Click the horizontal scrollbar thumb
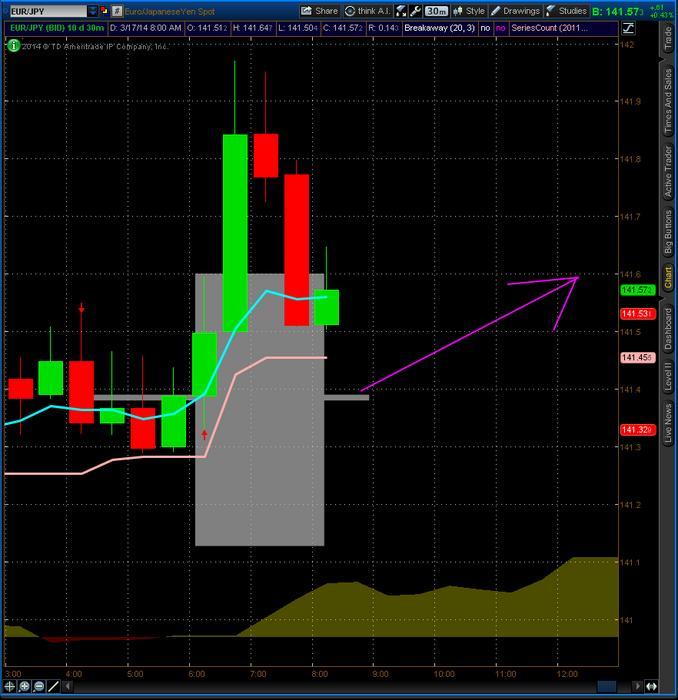 (607, 686)
